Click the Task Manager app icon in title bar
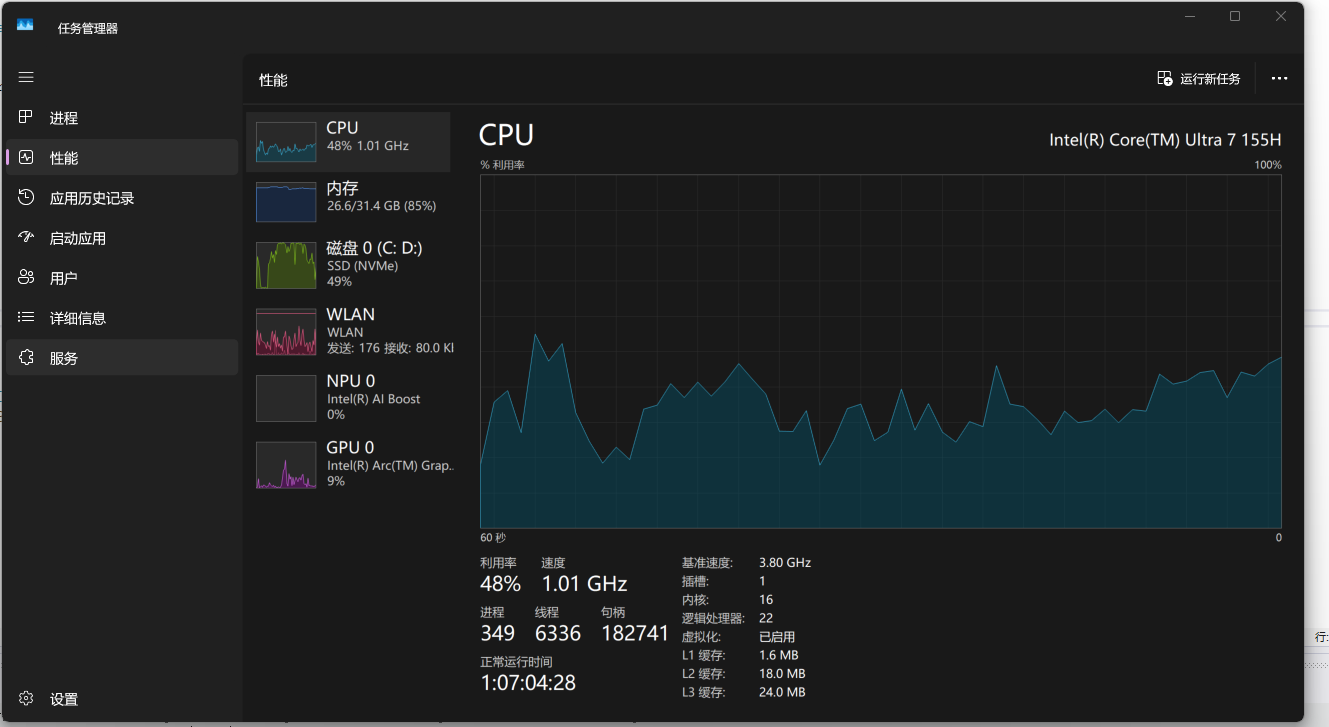Image resolution: width=1329 pixels, height=727 pixels. 25,25
